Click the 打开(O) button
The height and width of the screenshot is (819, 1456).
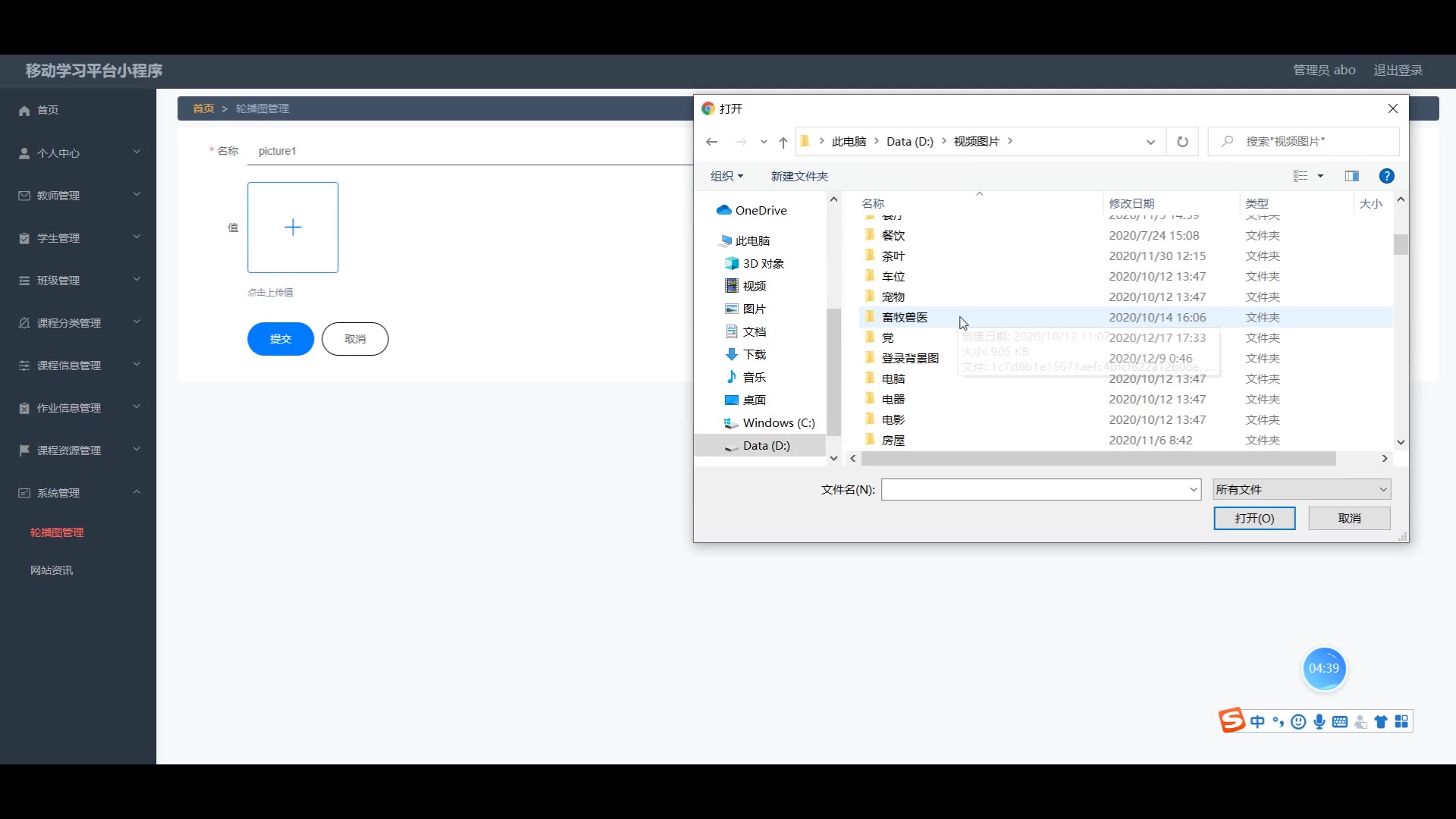pos(1254,518)
